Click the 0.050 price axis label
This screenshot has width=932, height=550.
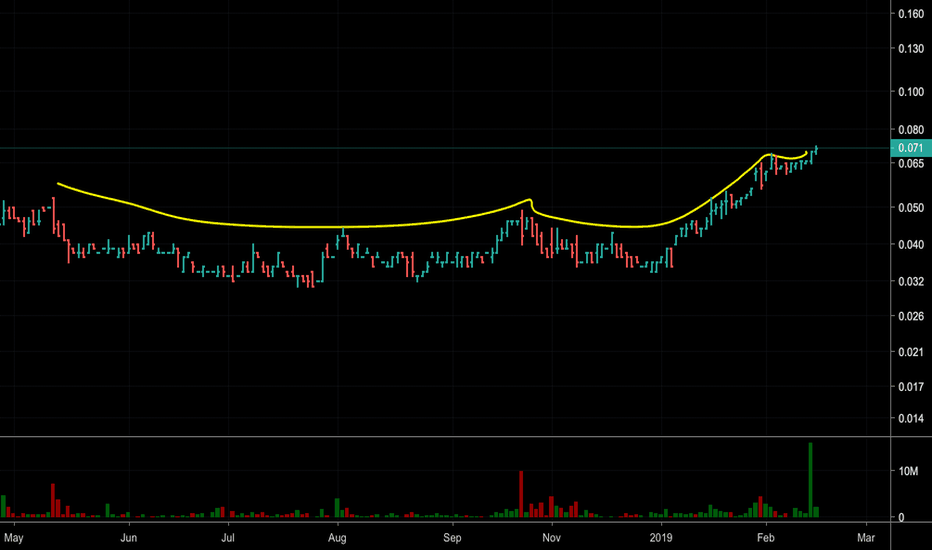[x=911, y=208]
